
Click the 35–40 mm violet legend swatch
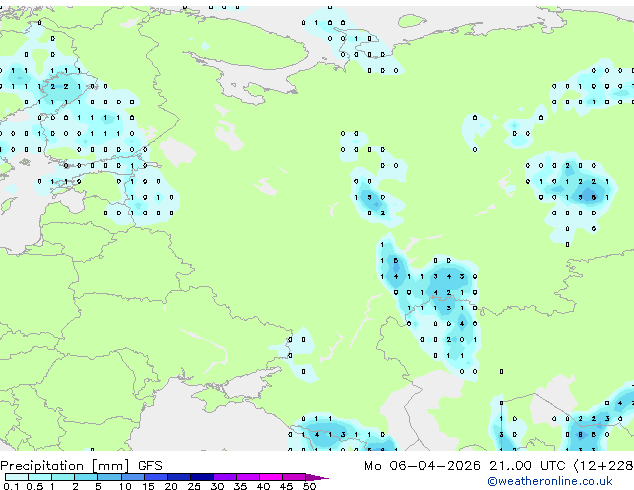[248, 477]
